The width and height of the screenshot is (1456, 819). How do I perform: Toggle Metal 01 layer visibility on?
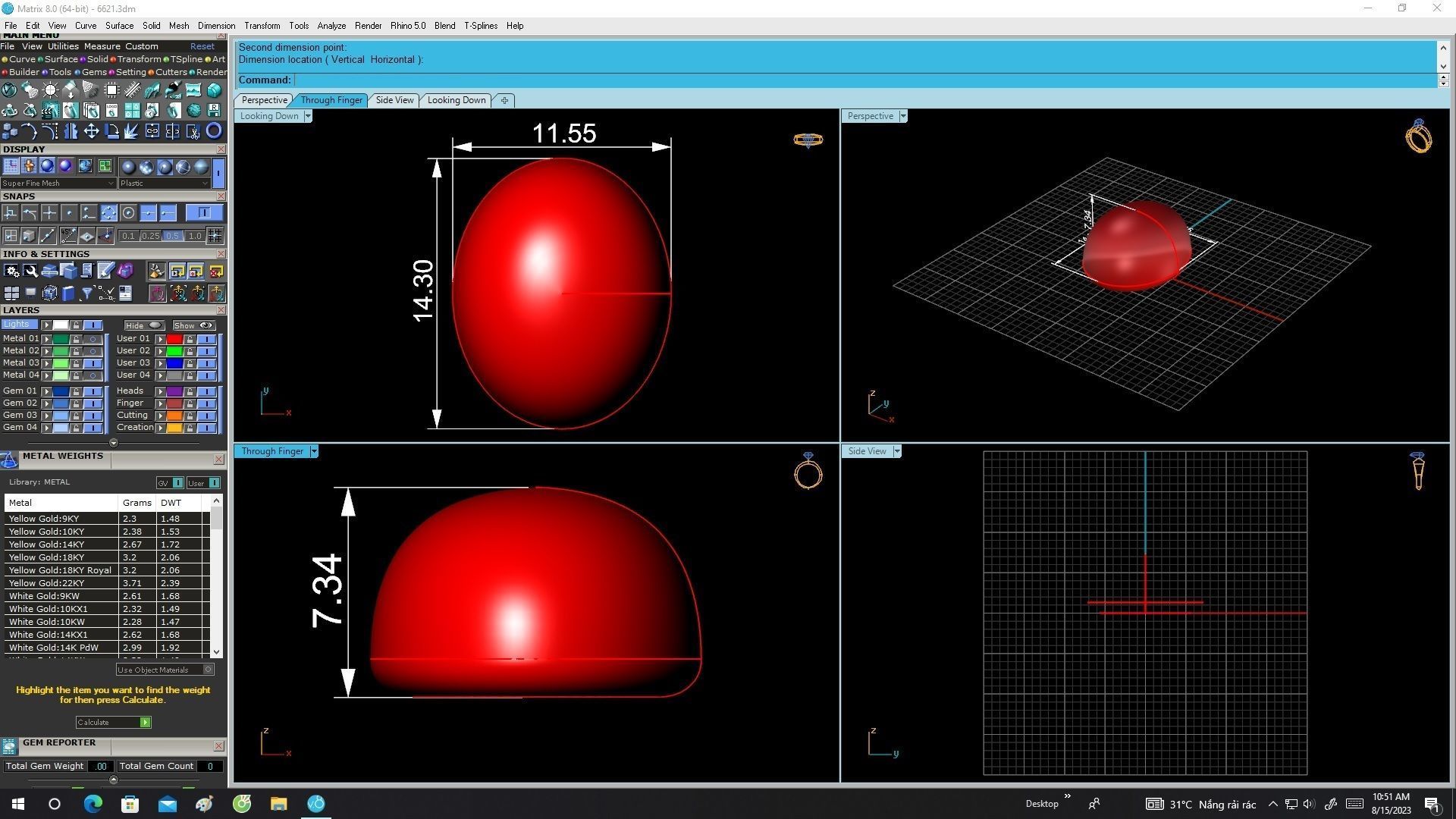[93, 339]
